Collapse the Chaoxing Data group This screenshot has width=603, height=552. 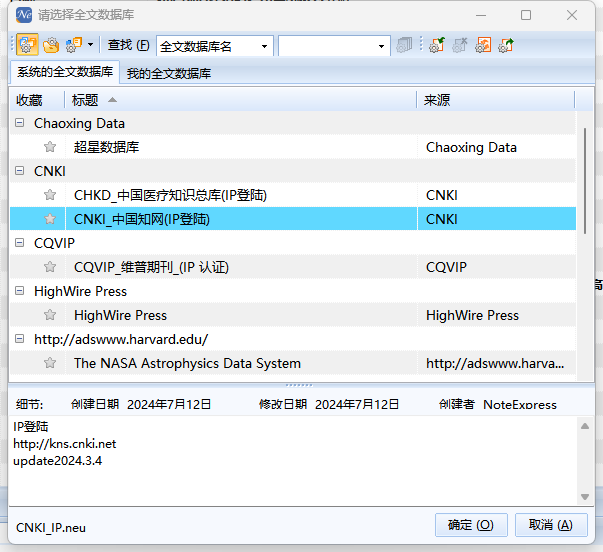coord(19,123)
